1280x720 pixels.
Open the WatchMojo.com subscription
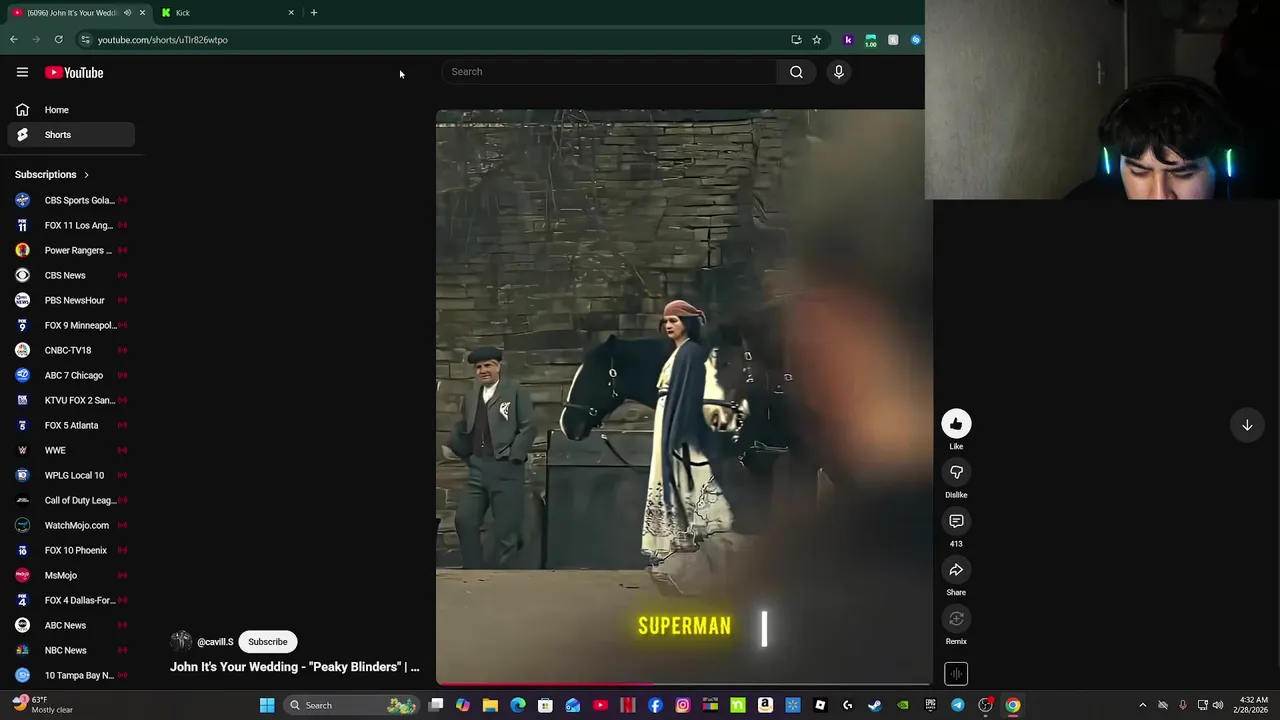pyautogui.click(x=71, y=525)
